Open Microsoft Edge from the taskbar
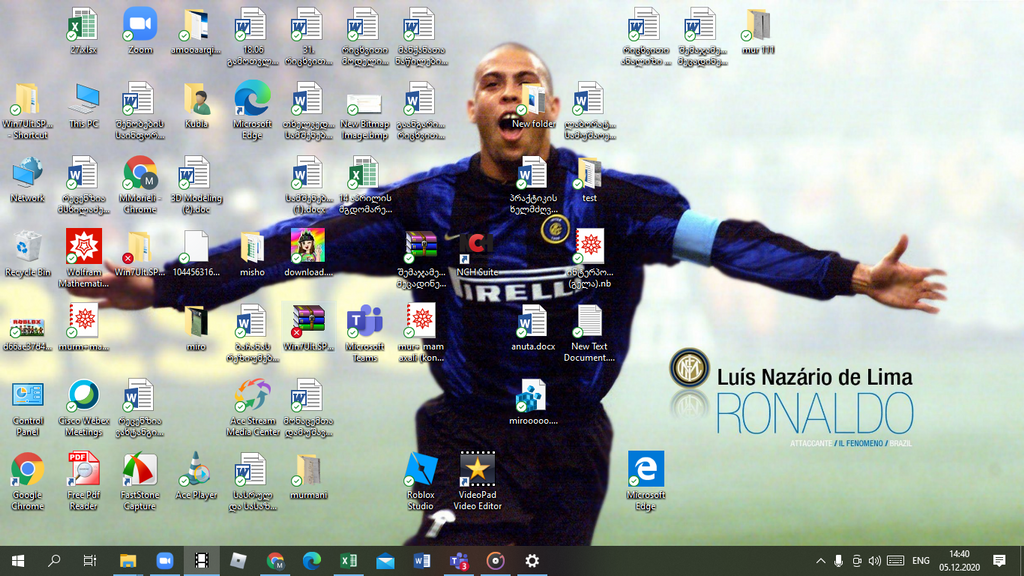Viewport: 1024px width, 576px height. (x=312, y=561)
